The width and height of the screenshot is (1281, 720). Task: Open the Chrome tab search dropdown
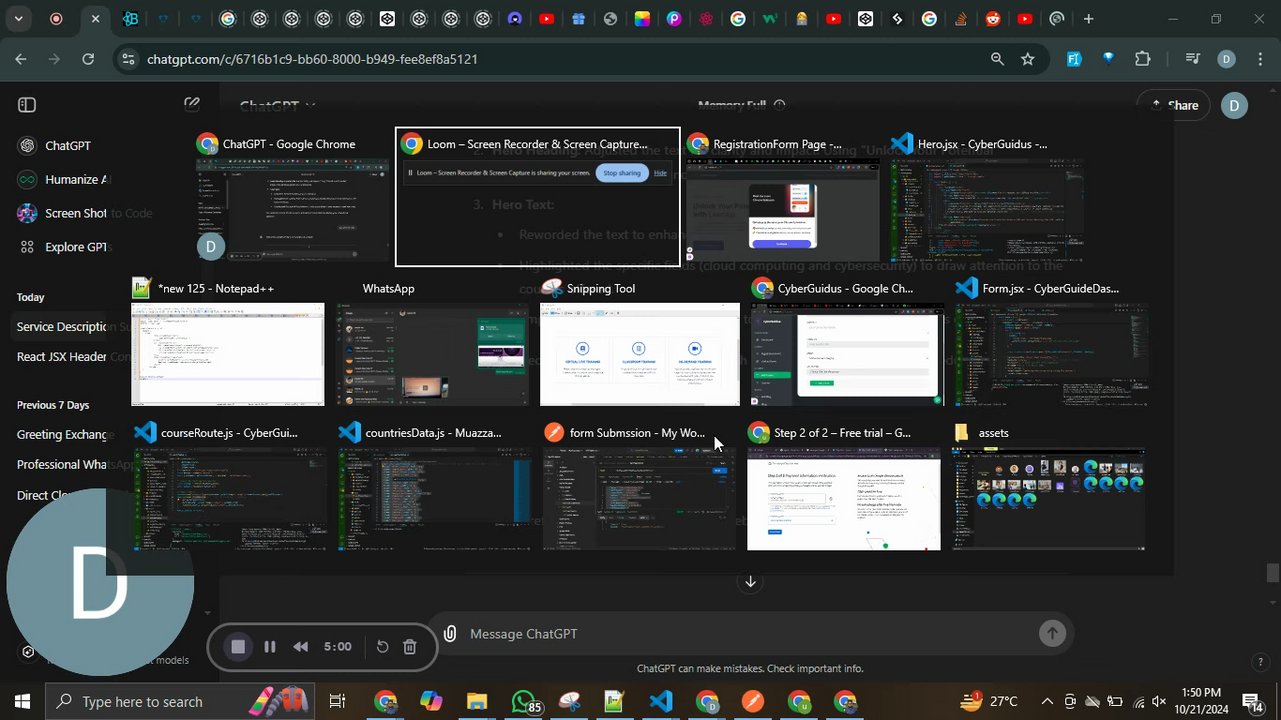[x=19, y=19]
